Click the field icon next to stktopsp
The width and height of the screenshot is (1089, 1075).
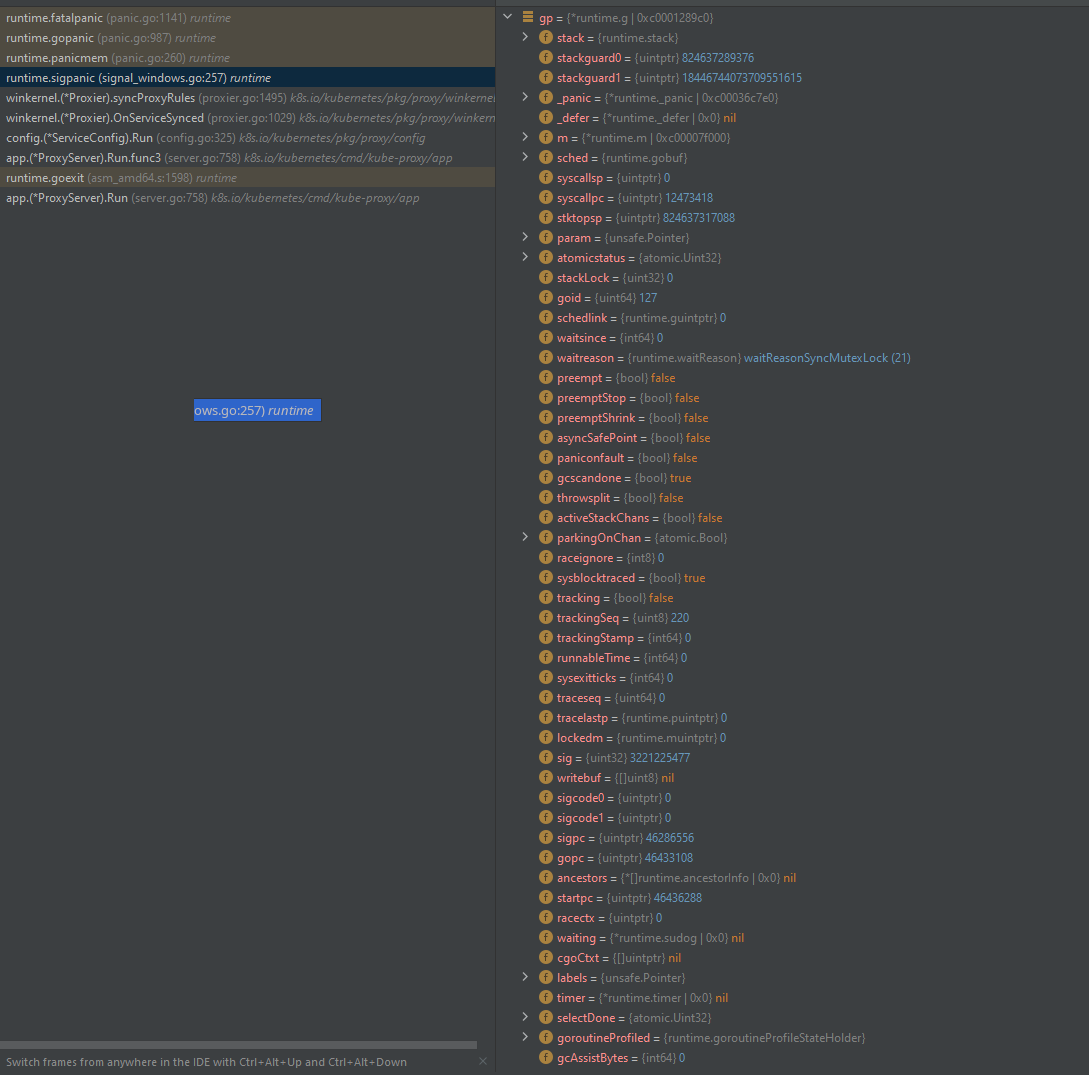pos(546,217)
